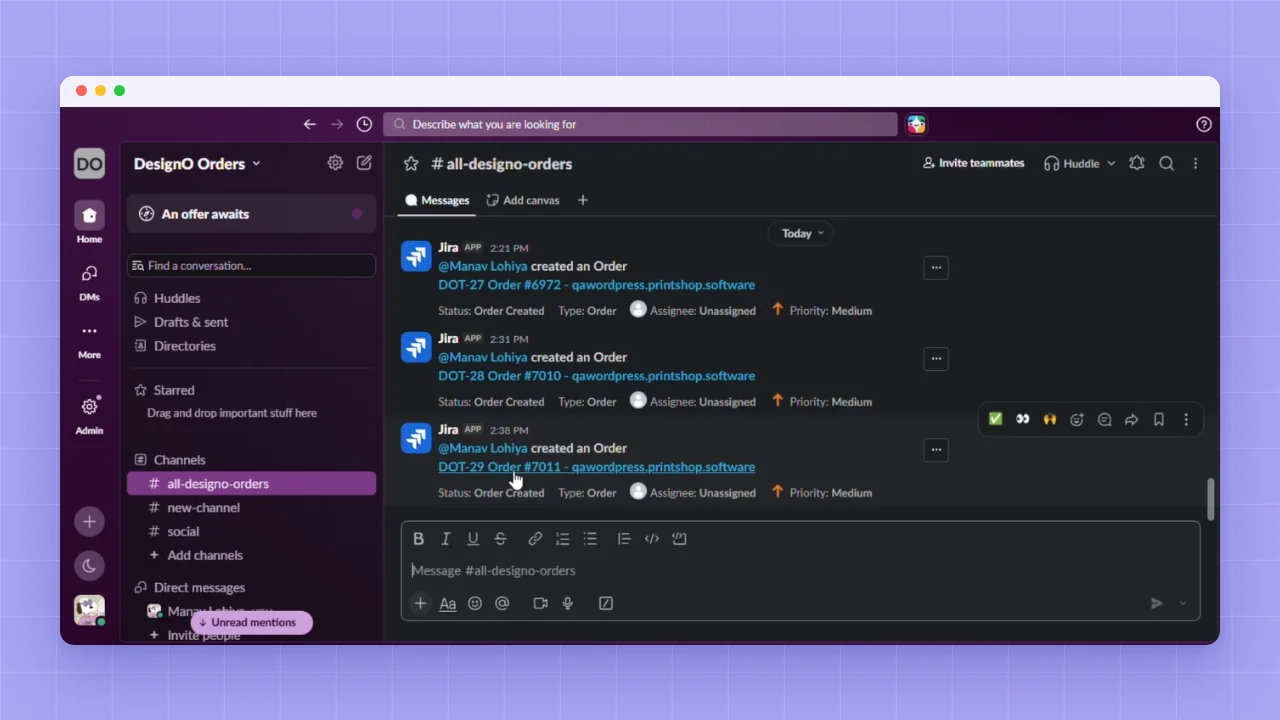Open the help question mark icon

[1204, 124]
